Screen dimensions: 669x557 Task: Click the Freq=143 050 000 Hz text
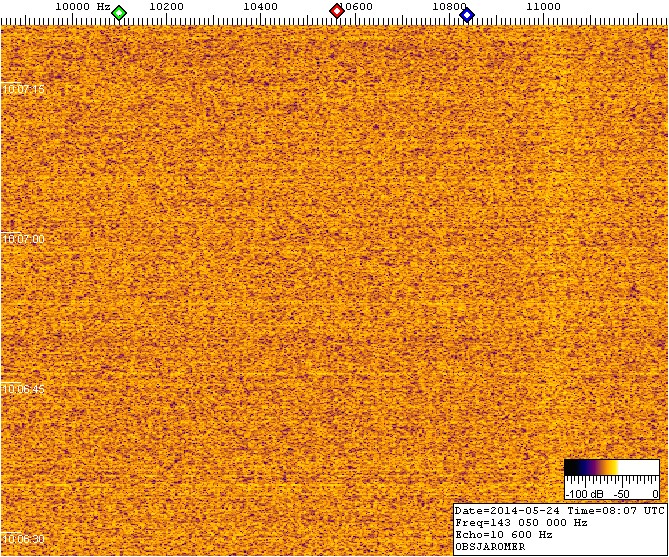click(x=520, y=522)
